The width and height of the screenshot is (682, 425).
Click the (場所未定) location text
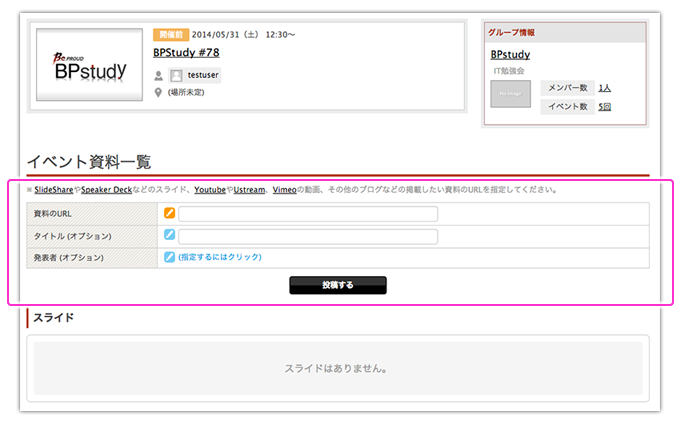coord(186,92)
